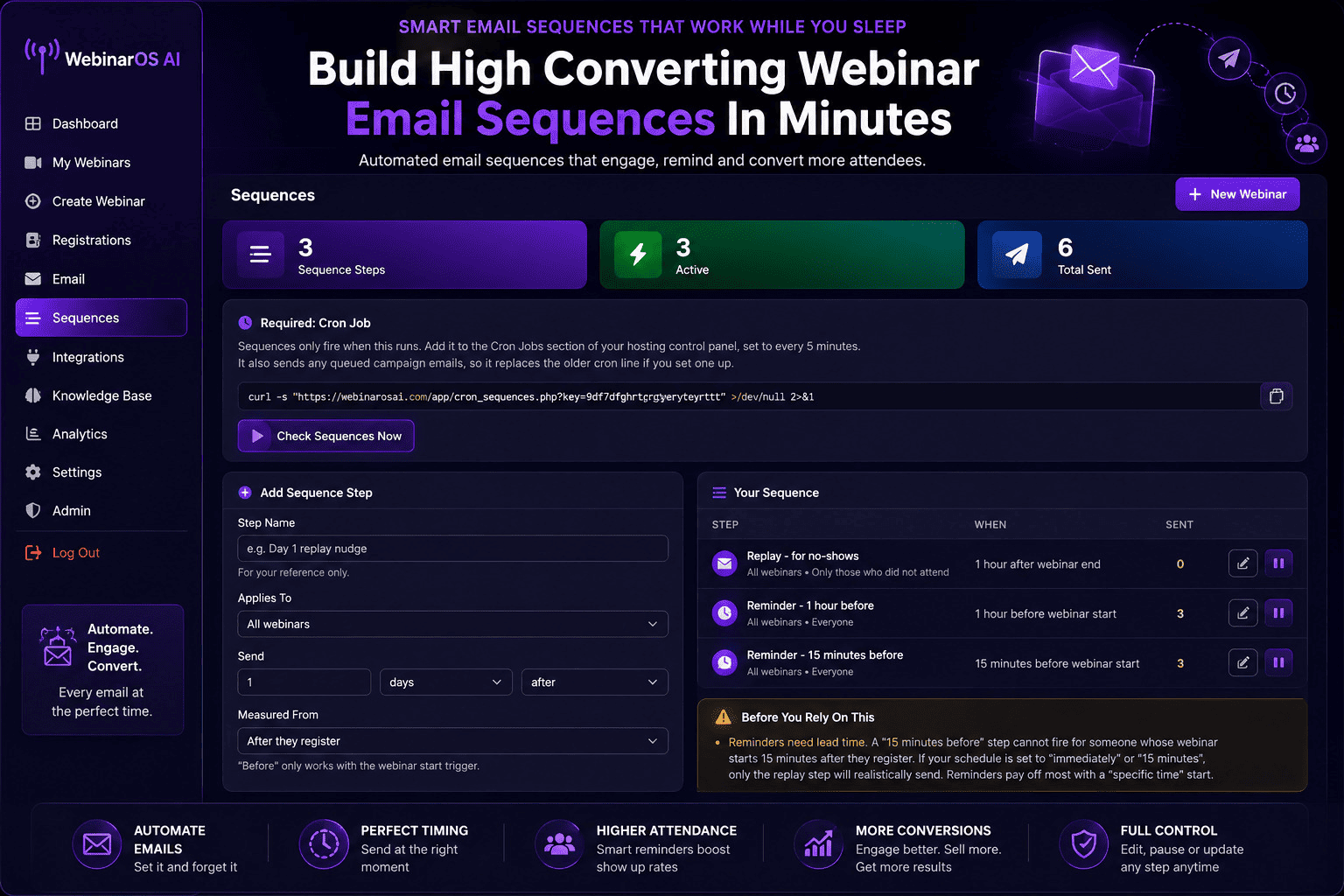This screenshot has width=1344, height=896.
Task: Open the after/before timing dropdown
Action: click(595, 682)
